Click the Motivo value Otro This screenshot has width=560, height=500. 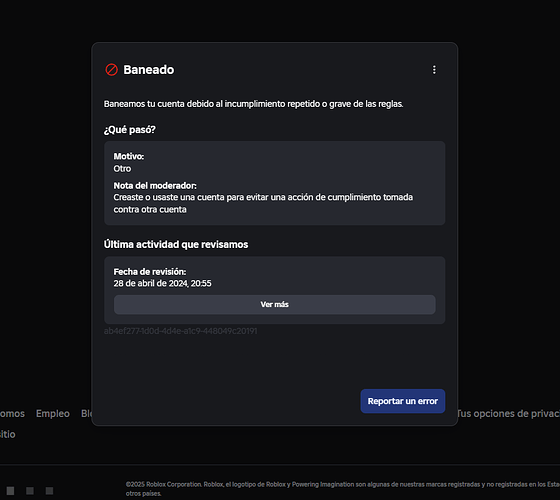122,169
